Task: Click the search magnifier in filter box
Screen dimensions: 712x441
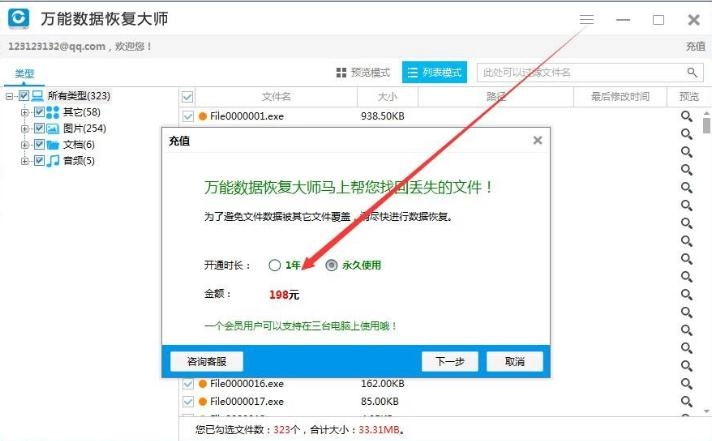Action: click(692, 72)
